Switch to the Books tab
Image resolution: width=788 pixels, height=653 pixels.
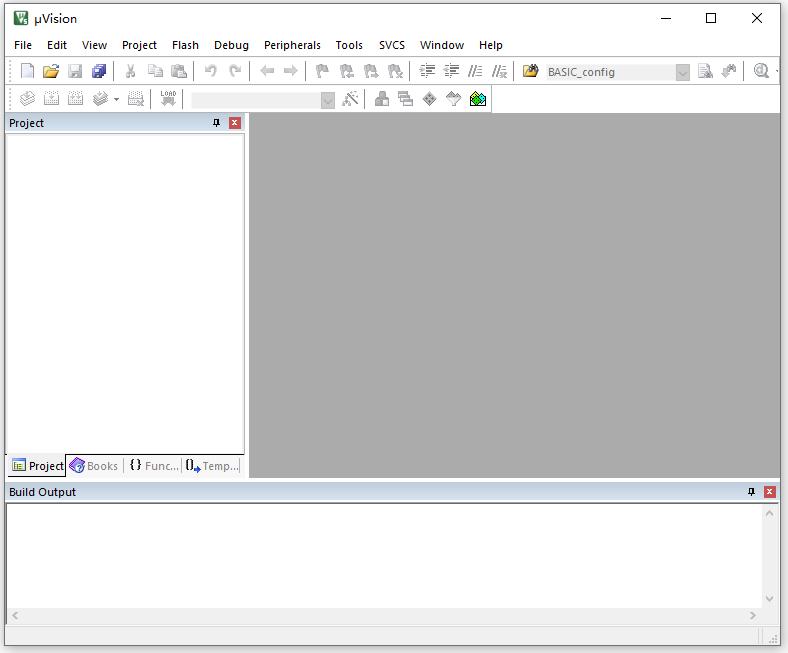point(94,466)
